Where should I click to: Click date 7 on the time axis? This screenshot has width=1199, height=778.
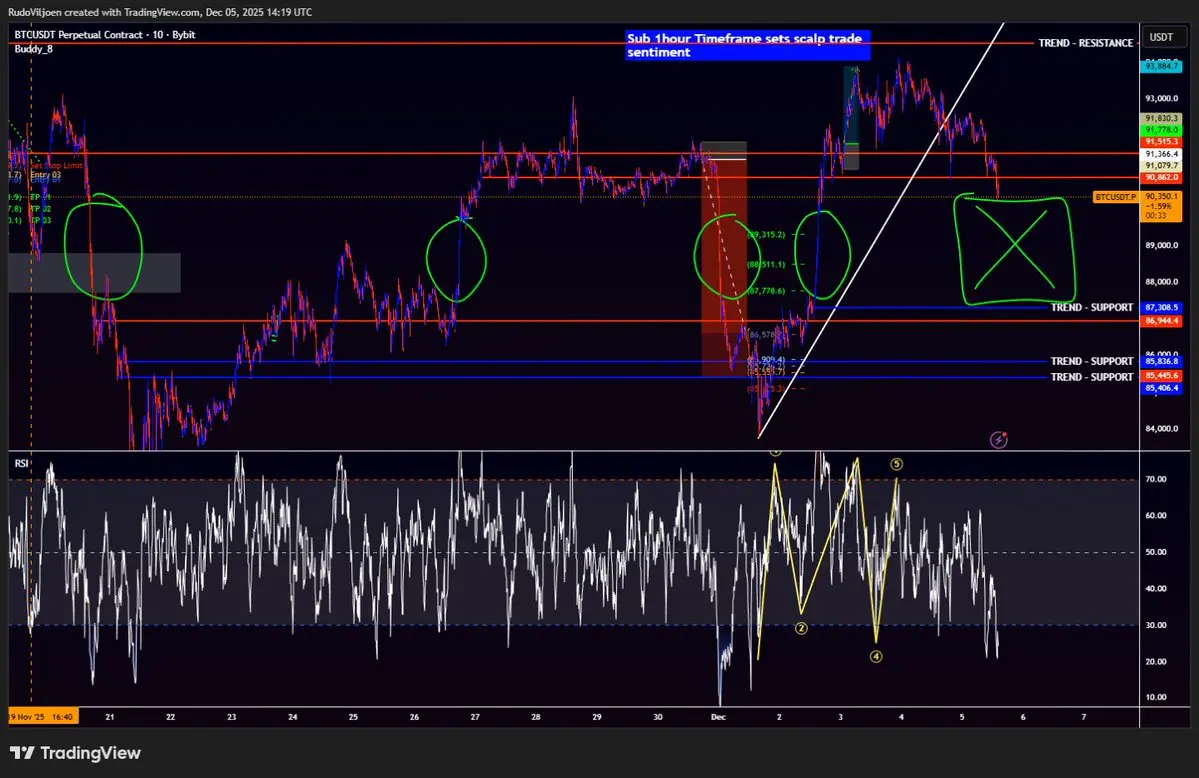(1084, 718)
